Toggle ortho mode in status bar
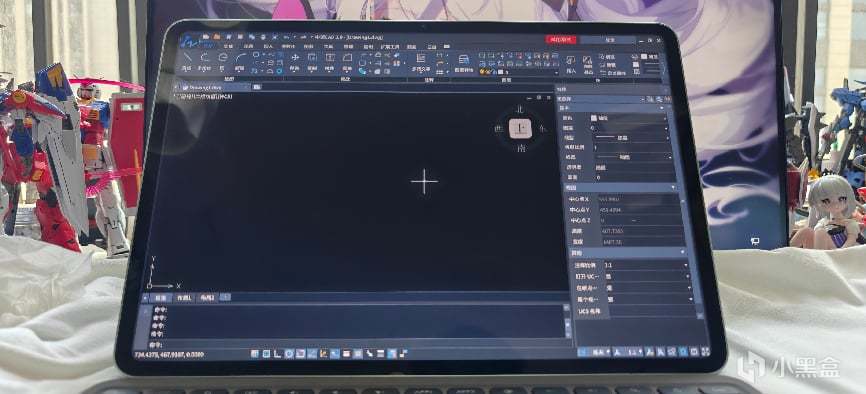 278,354
